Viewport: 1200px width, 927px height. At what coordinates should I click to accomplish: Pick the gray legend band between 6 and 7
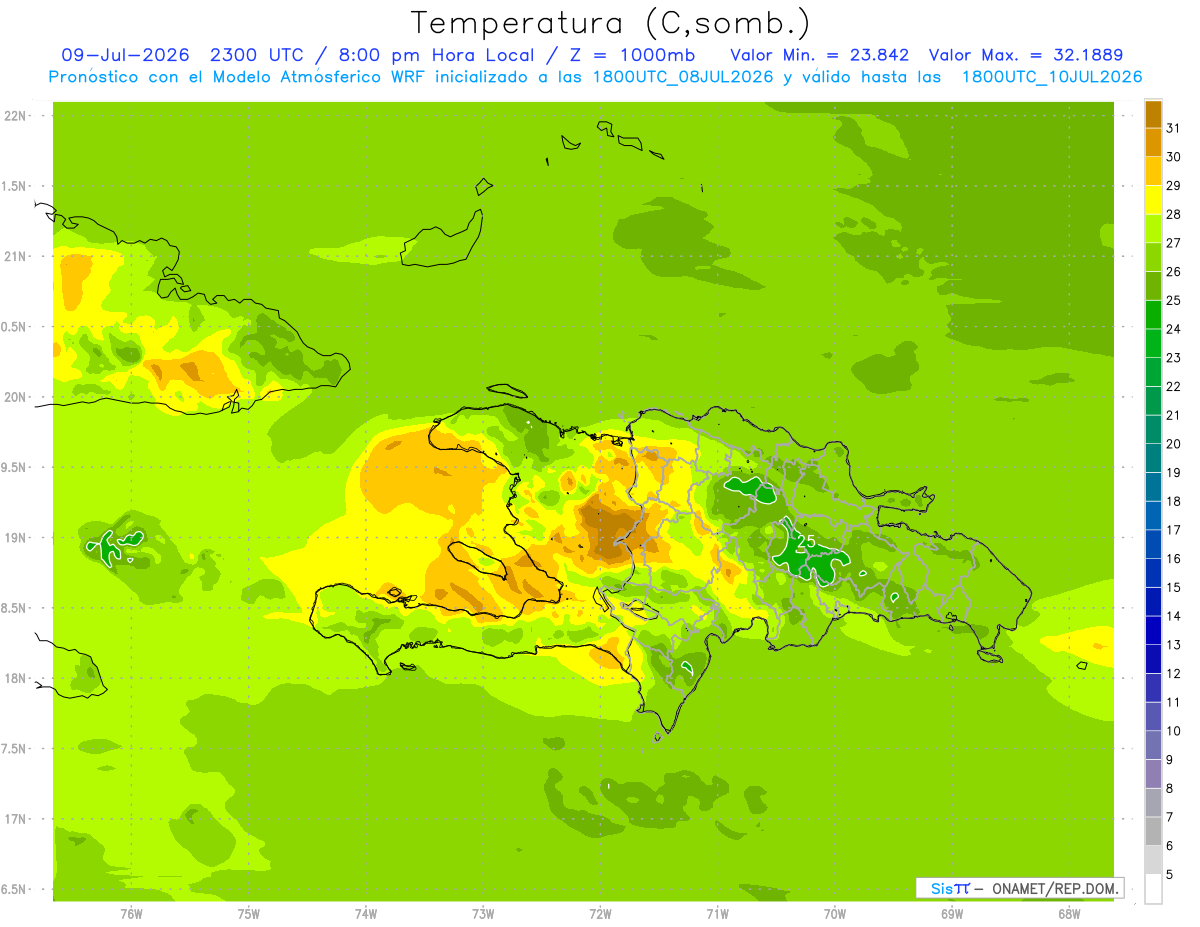coord(1153,831)
